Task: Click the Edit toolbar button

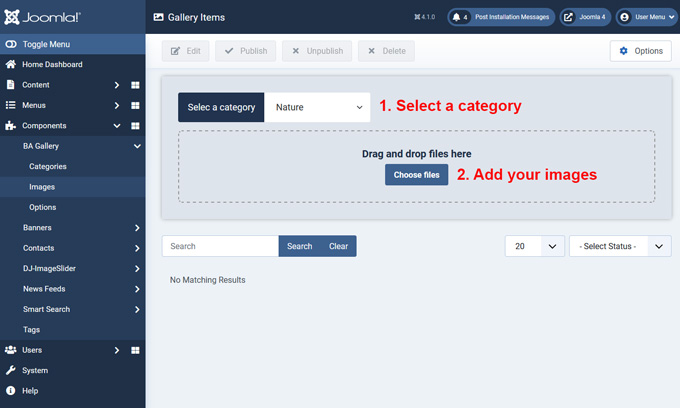Action: click(x=186, y=51)
